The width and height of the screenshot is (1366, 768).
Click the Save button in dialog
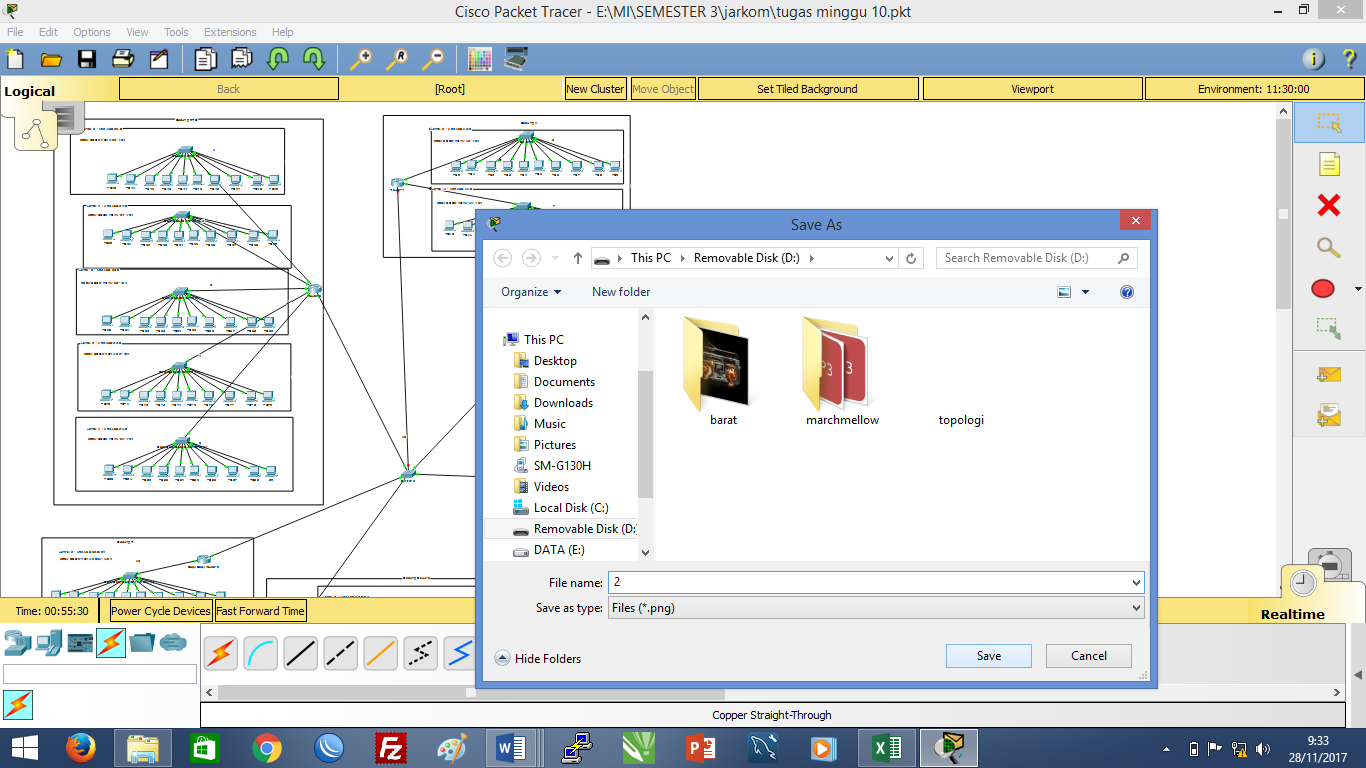point(989,656)
